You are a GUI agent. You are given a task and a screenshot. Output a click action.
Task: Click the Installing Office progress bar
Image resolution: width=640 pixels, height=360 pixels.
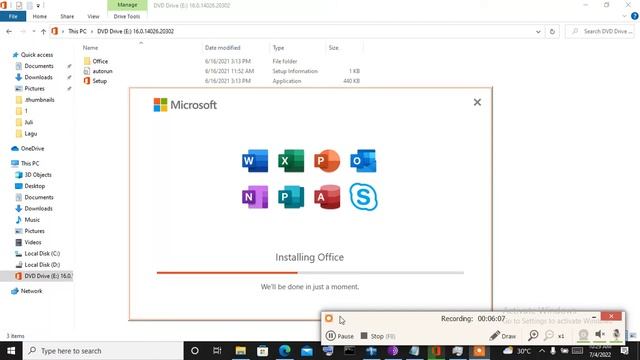[x=310, y=273]
